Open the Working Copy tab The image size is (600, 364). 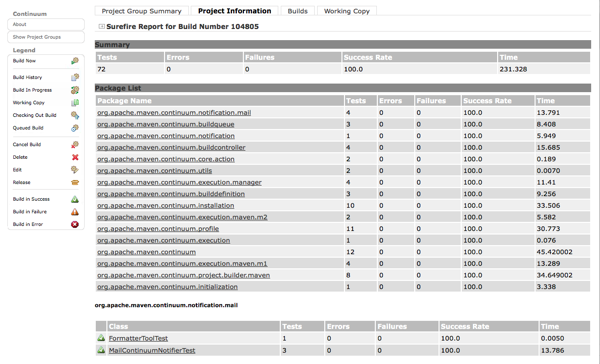347,11
